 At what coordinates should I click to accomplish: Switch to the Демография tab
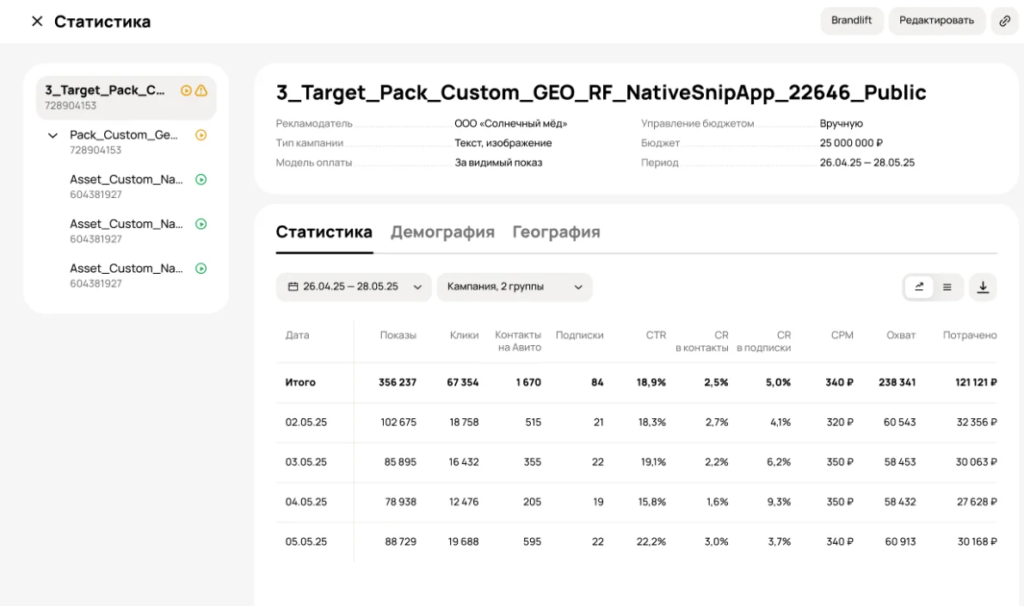442,231
